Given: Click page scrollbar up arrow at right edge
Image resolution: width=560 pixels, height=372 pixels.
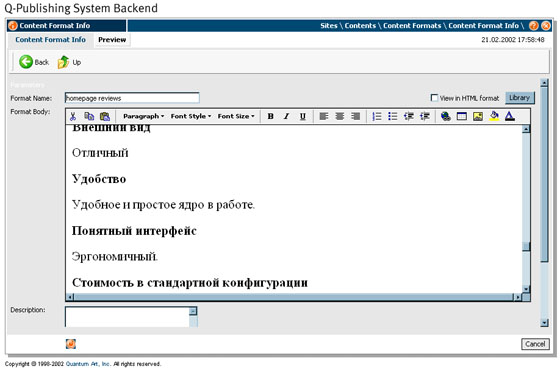Looking at the screenshot, I should [x=544, y=83].
